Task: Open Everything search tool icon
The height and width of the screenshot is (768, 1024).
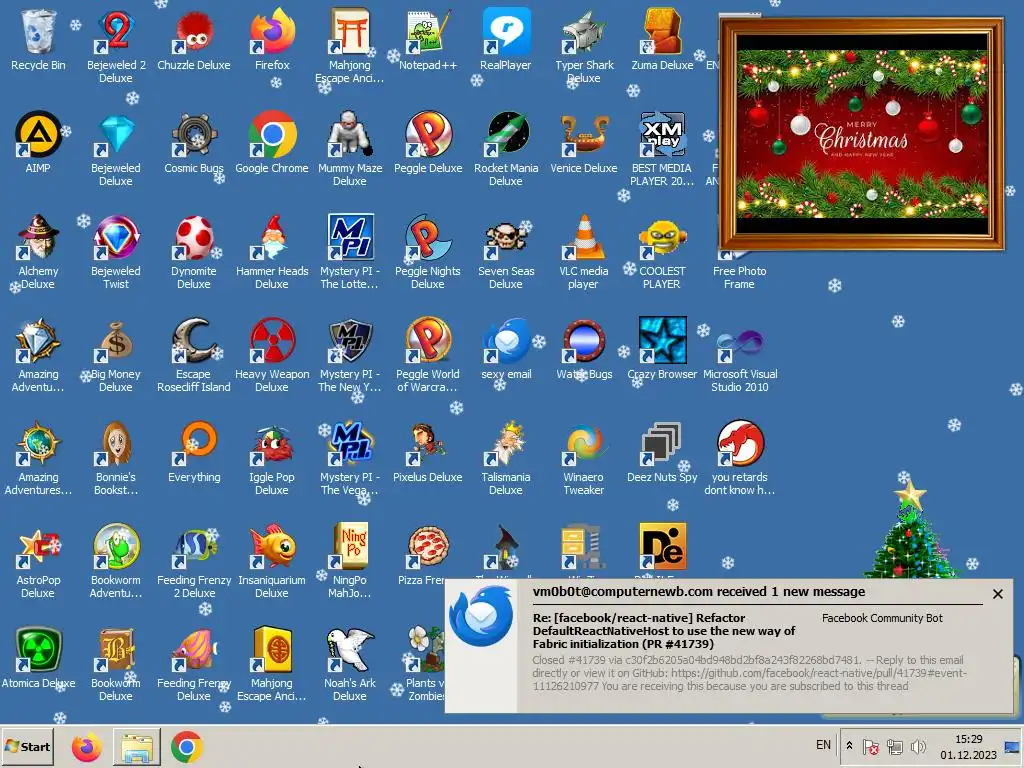Action: click(194, 443)
